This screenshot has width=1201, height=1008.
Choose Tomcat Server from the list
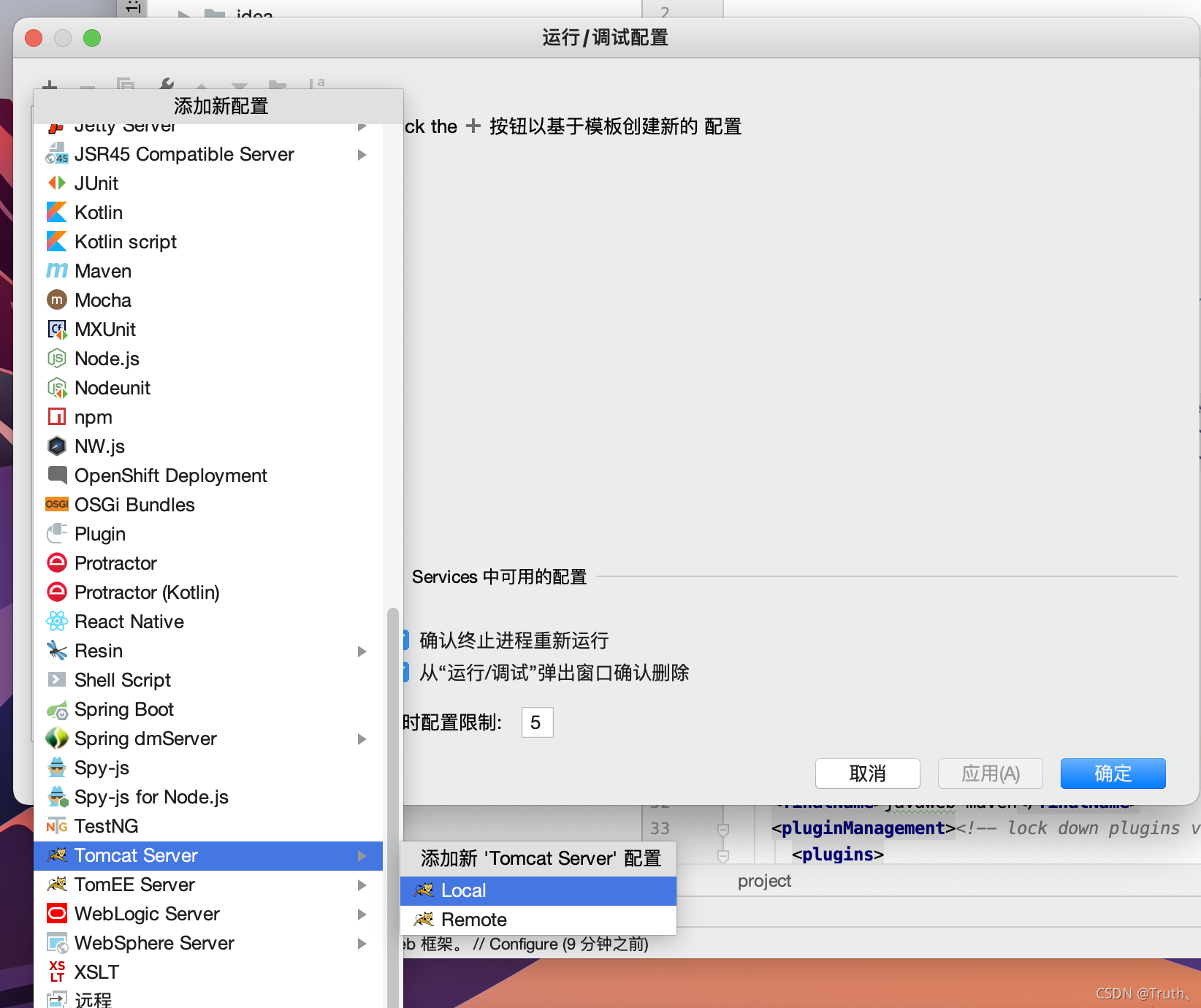click(208, 855)
